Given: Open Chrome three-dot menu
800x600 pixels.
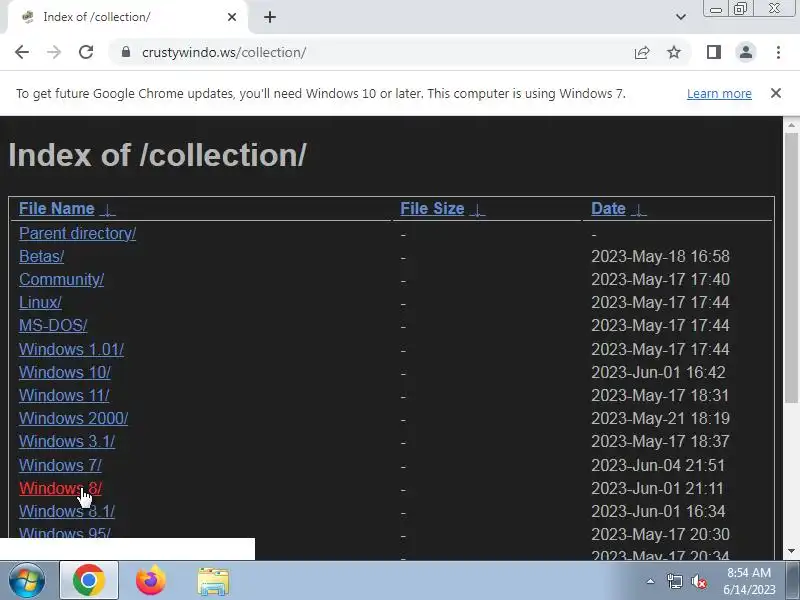Looking at the screenshot, I should click(778, 52).
